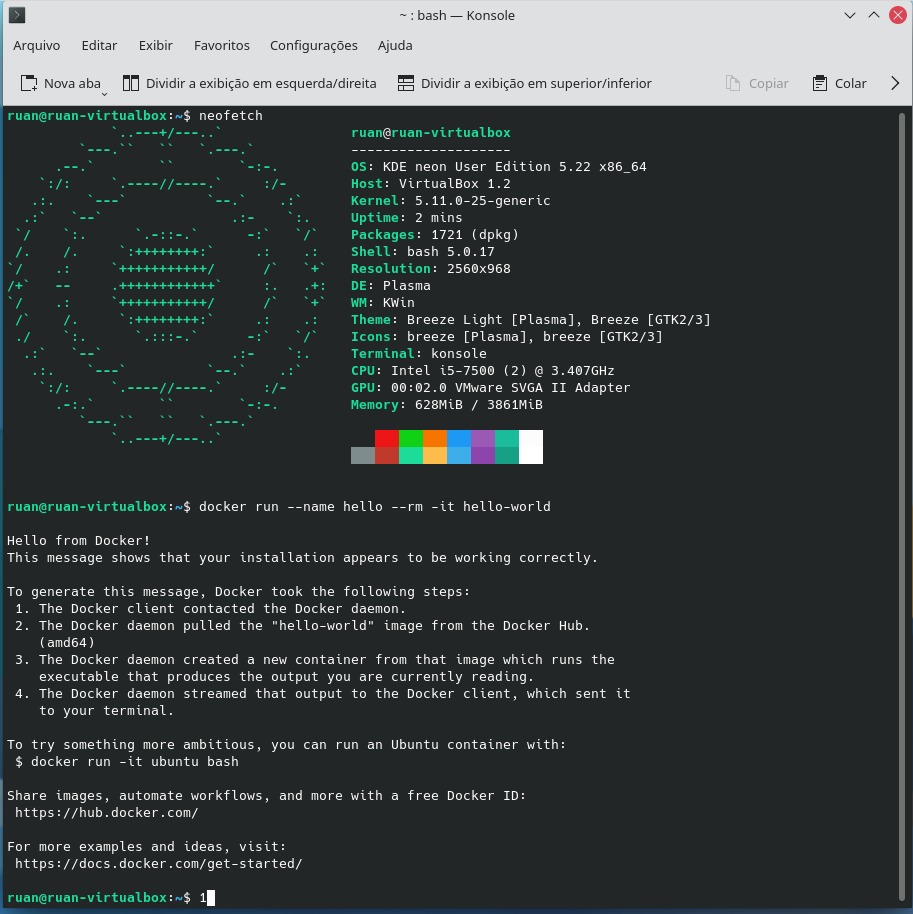Click the typed 'neofetch' command text
This screenshot has height=914, width=913.
231,115
